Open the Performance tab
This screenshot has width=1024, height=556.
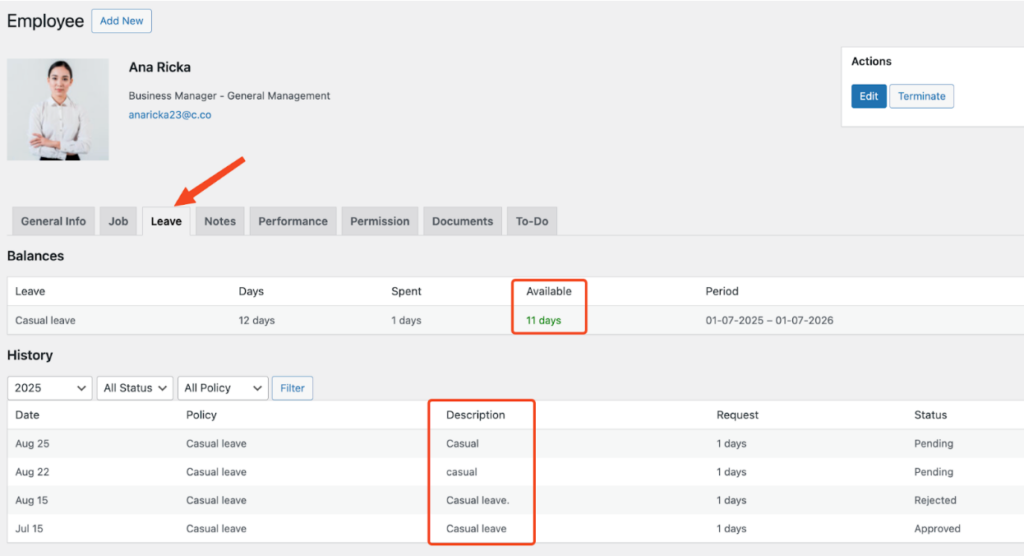coord(293,221)
